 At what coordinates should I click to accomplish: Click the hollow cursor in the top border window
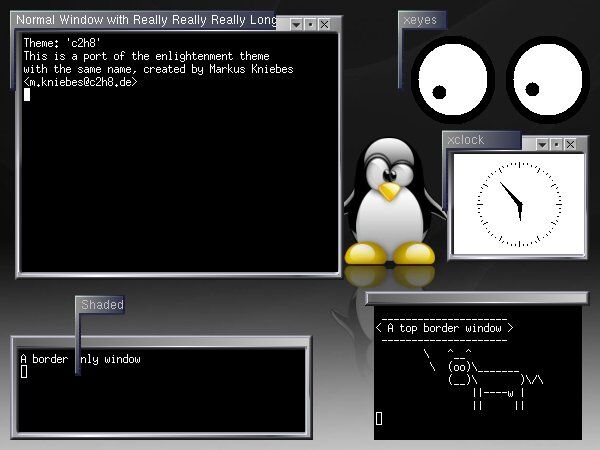(379, 418)
